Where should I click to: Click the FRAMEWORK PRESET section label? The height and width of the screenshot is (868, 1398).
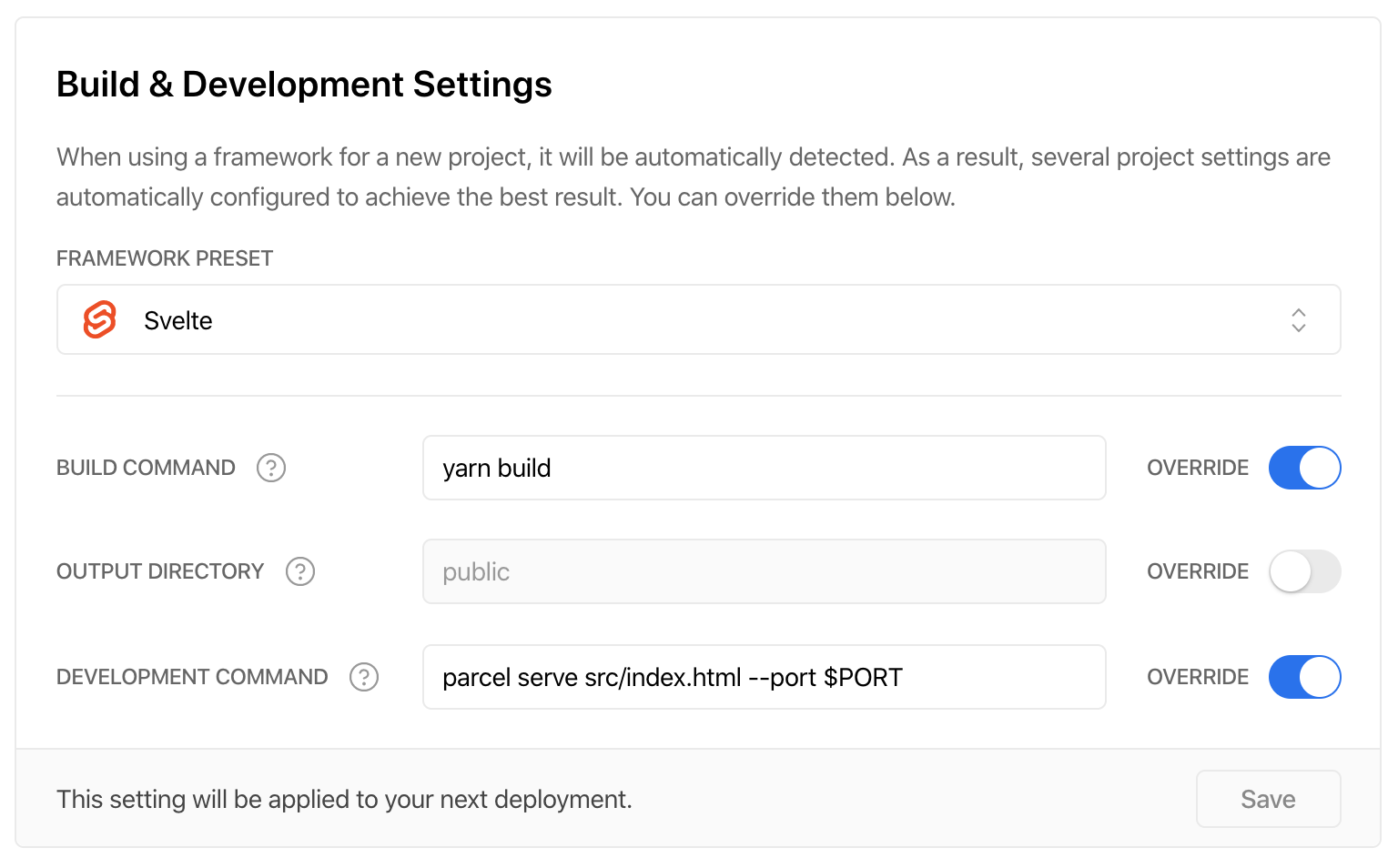pos(164,258)
